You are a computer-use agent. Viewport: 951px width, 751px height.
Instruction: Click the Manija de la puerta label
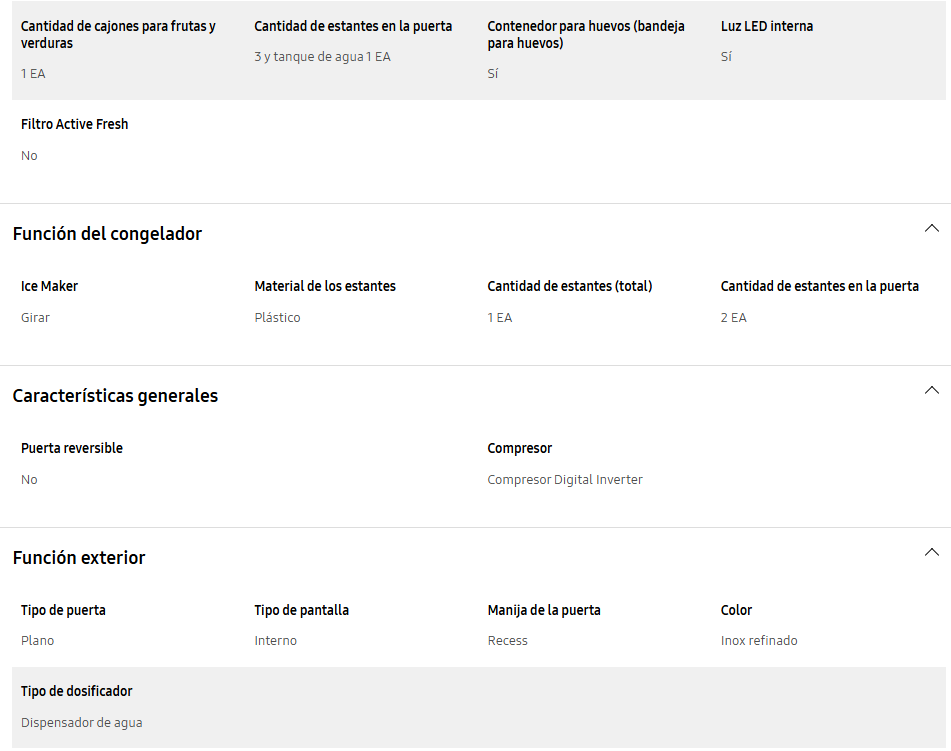click(x=544, y=610)
